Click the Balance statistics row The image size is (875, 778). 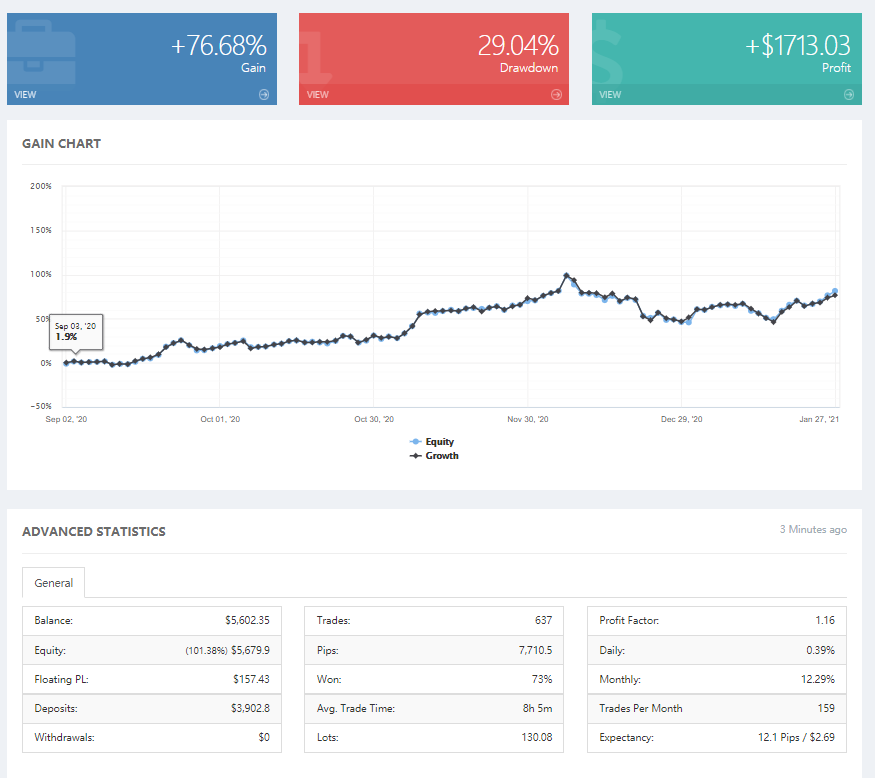(x=152, y=621)
